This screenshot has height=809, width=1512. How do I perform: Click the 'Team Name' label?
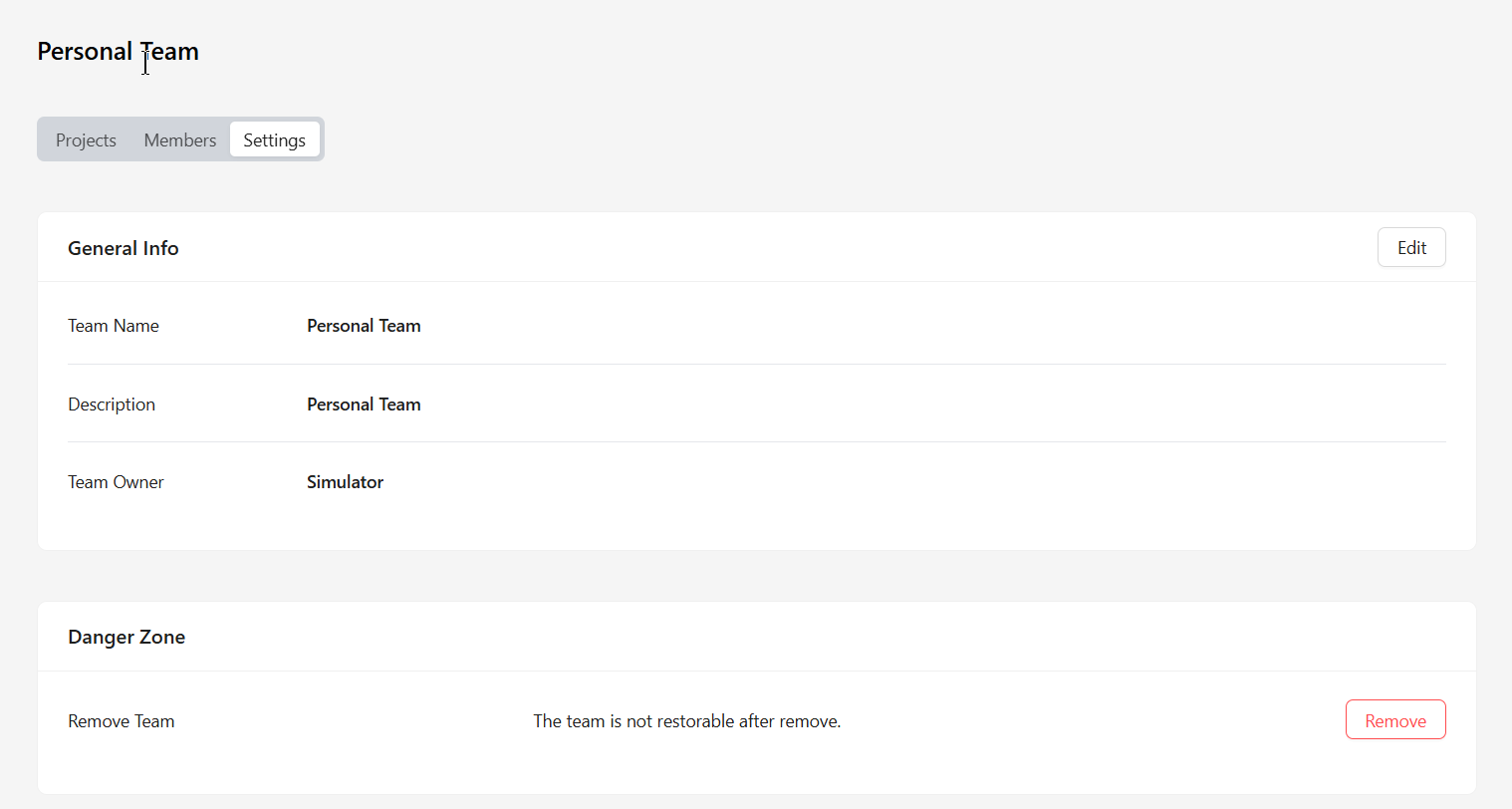tap(114, 326)
